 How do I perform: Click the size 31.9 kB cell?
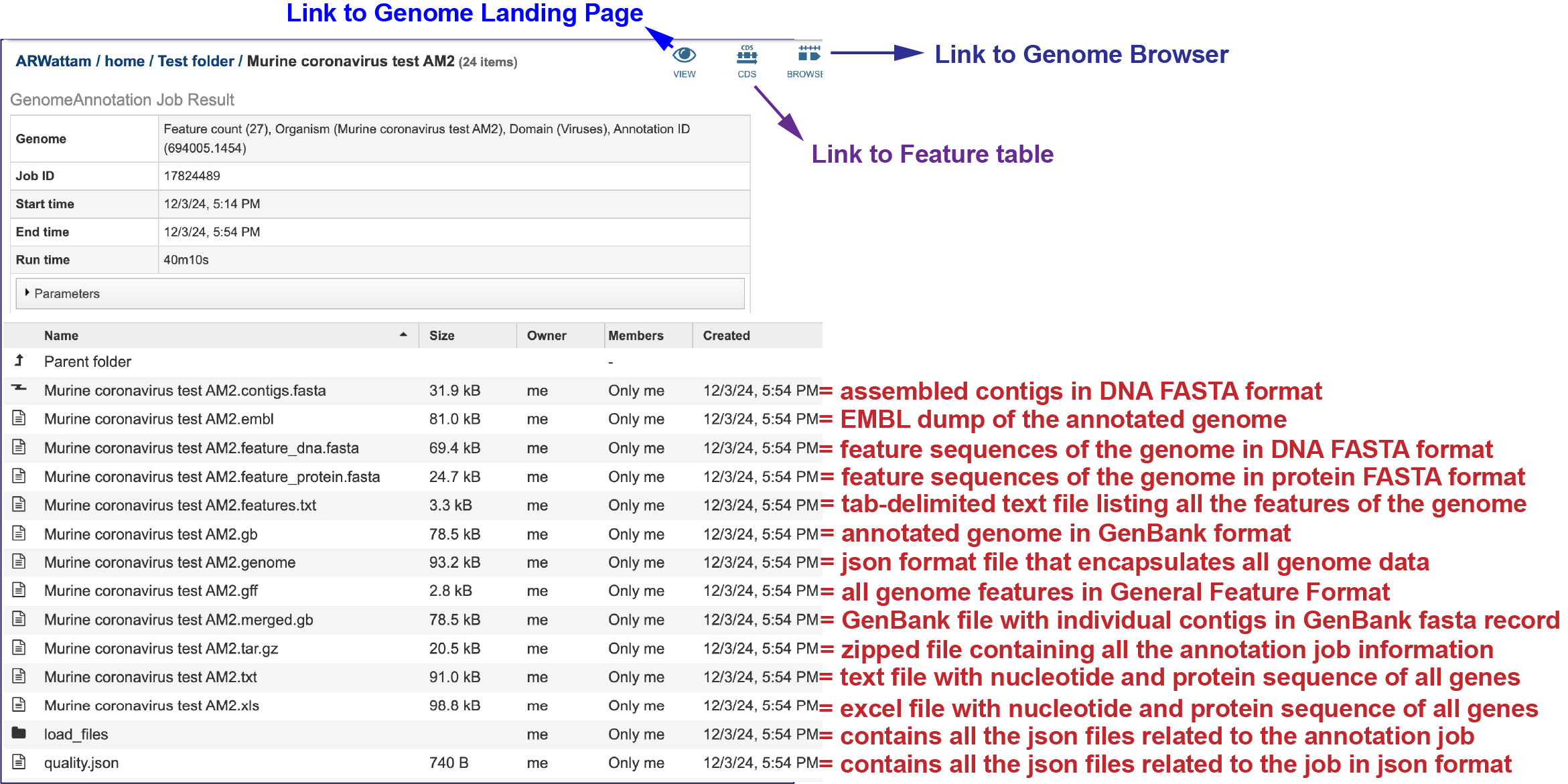455,390
